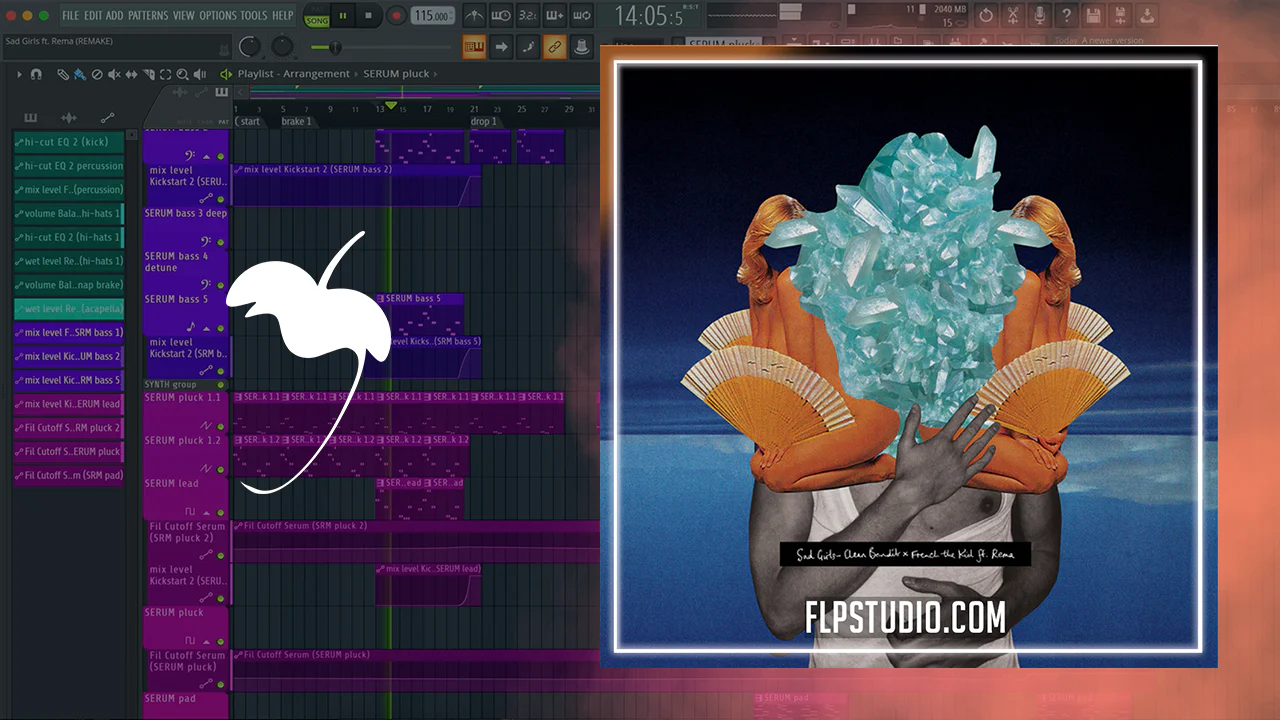Open the SERUM pluck breadcrumb arrow

pos(435,74)
